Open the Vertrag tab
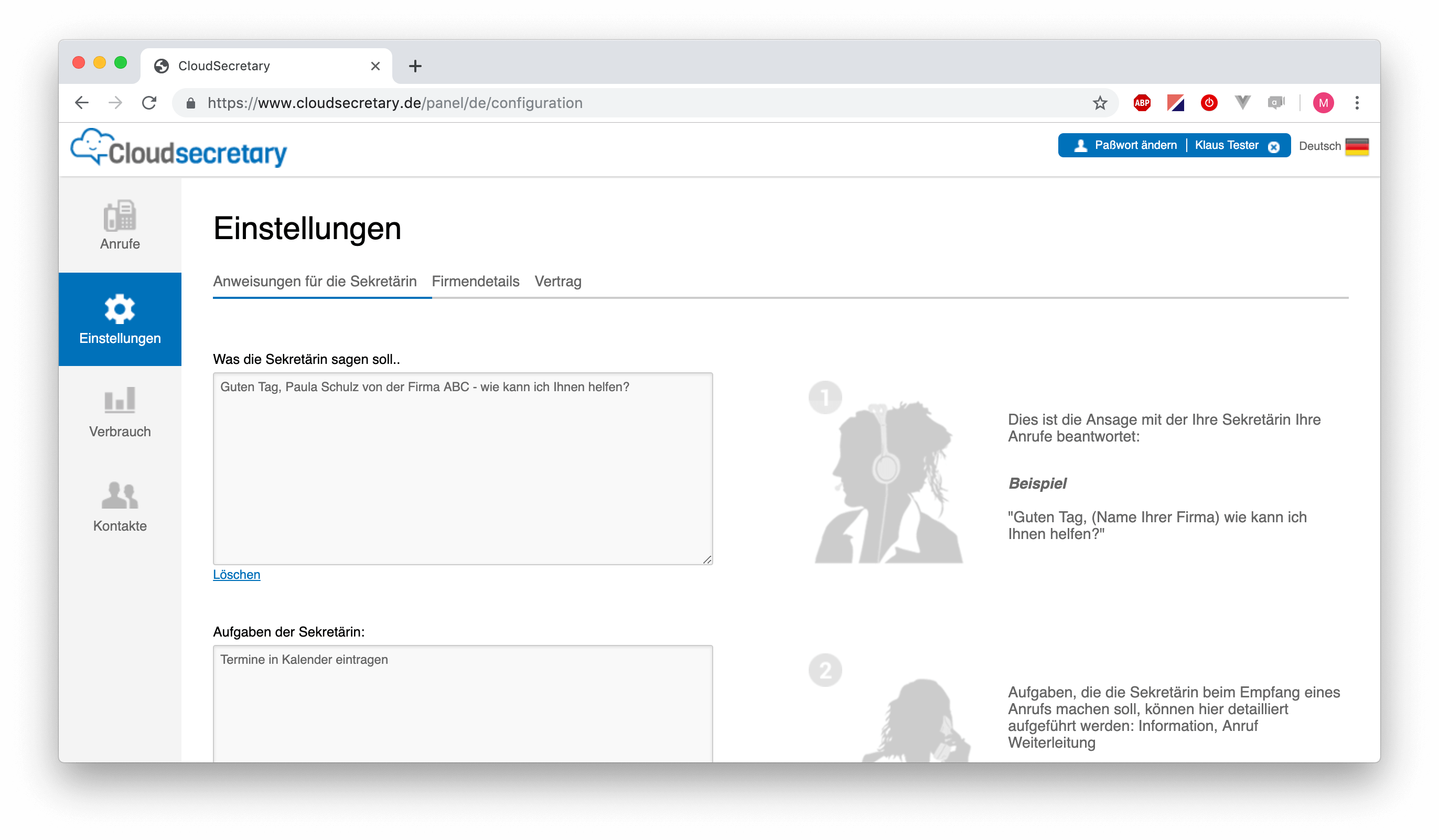 [x=558, y=281]
